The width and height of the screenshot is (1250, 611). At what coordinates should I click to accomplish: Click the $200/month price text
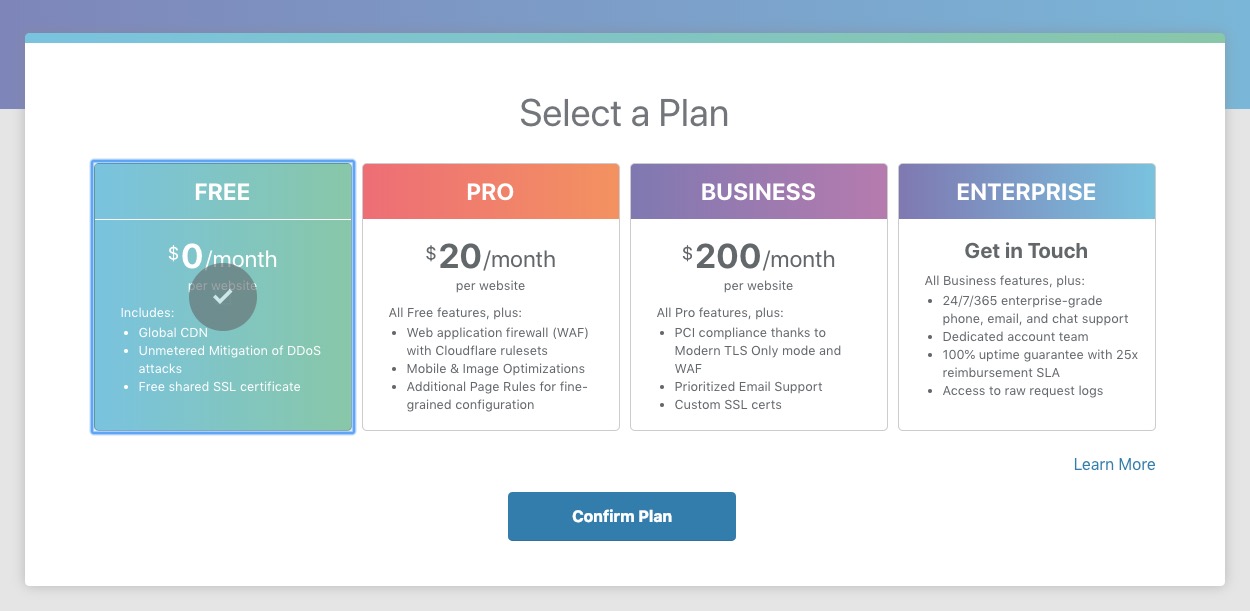pyautogui.click(x=760, y=256)
